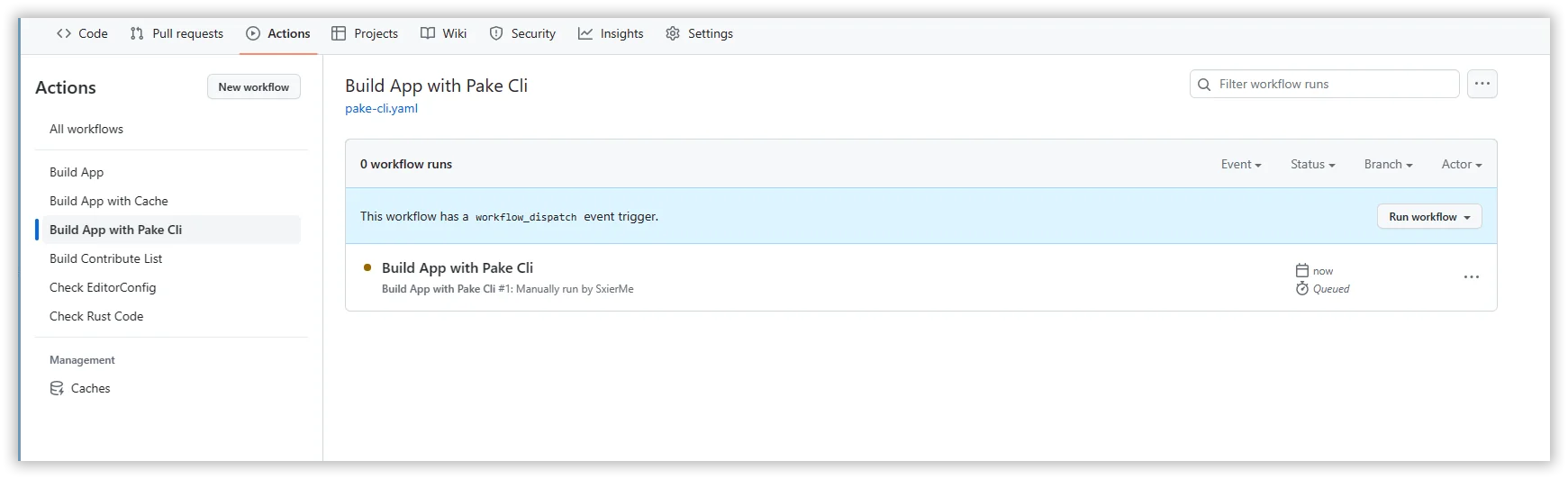Switch to the Actions tab
Screen dimensions: 1568x479
pos(278,33)
